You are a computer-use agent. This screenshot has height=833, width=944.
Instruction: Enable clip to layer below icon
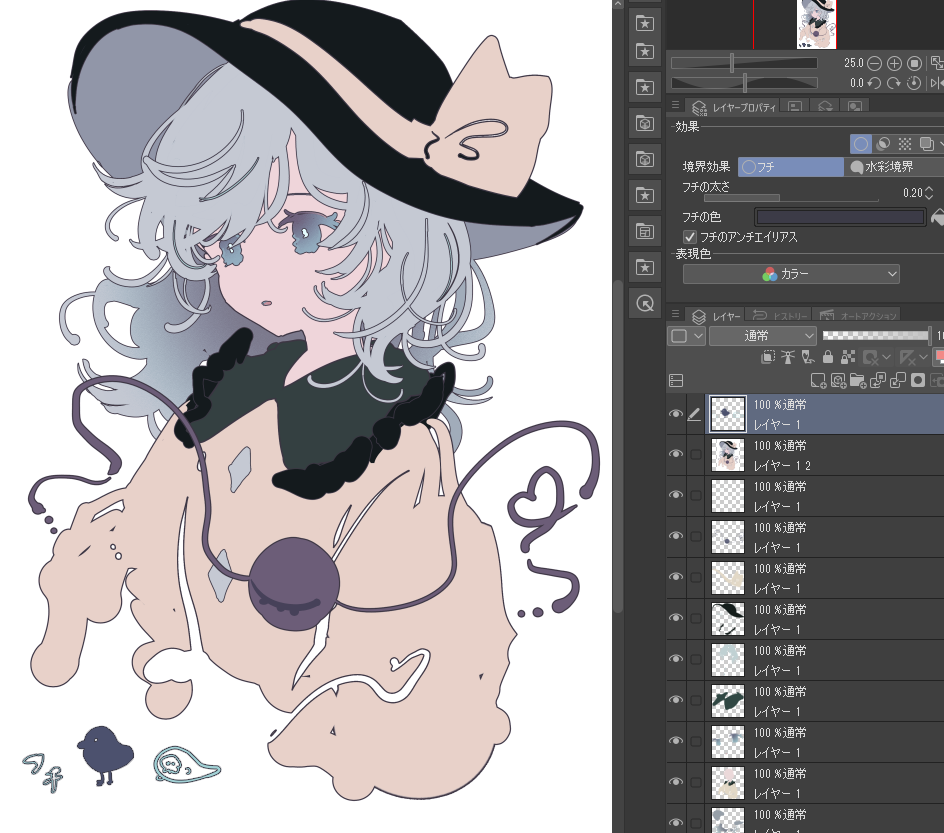(768, 358)
